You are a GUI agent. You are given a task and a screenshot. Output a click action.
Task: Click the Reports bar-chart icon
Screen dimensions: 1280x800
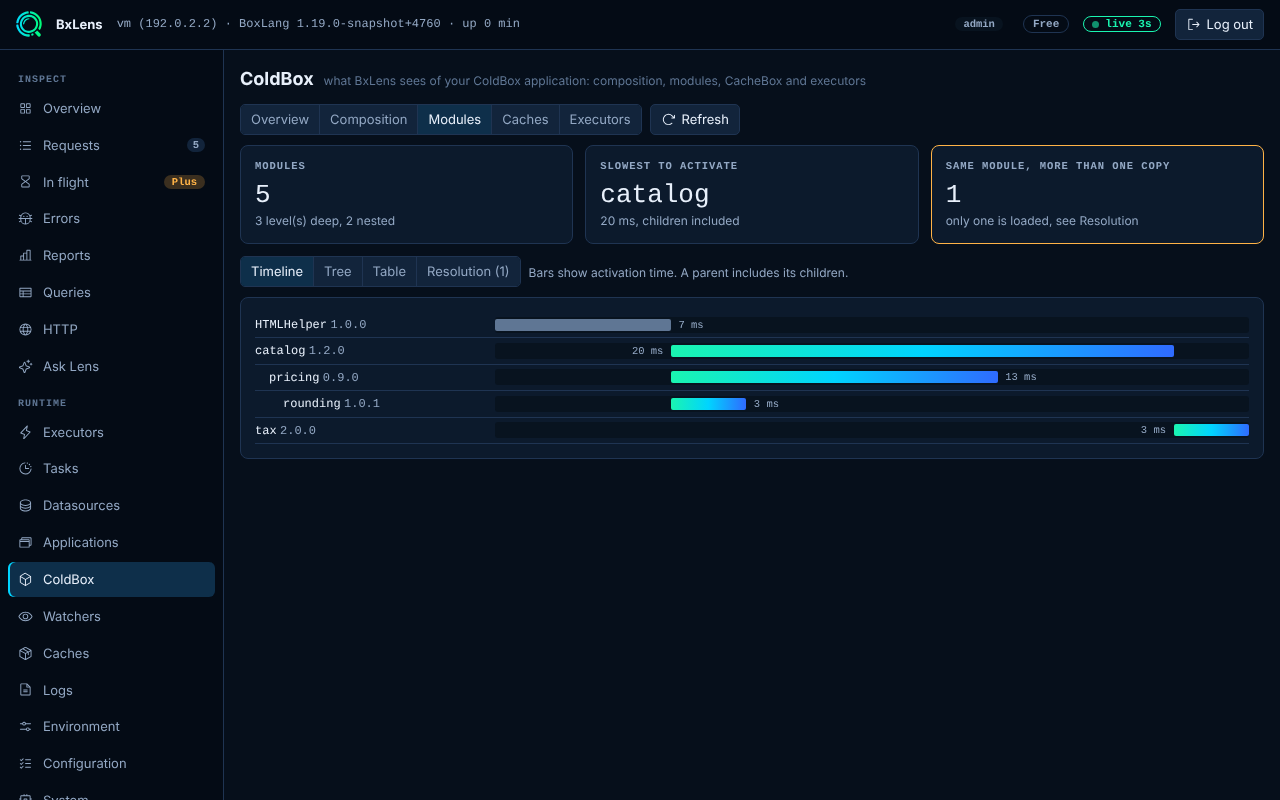tap(26, 255)
